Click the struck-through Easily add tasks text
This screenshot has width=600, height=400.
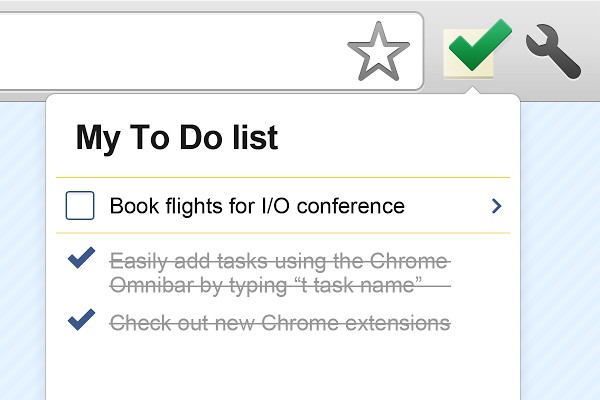[278, 262]
